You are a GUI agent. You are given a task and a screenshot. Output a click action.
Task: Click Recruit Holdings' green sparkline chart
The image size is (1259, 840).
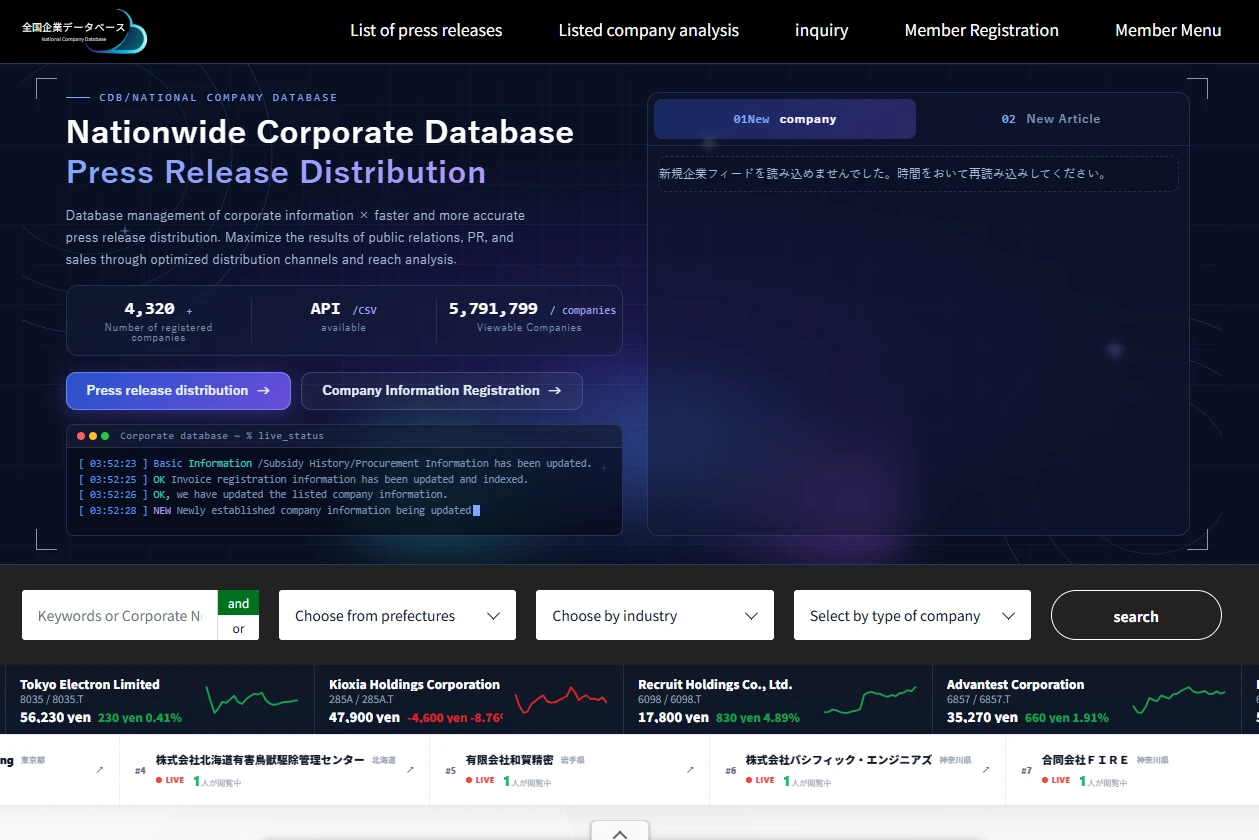coord(870,699)
